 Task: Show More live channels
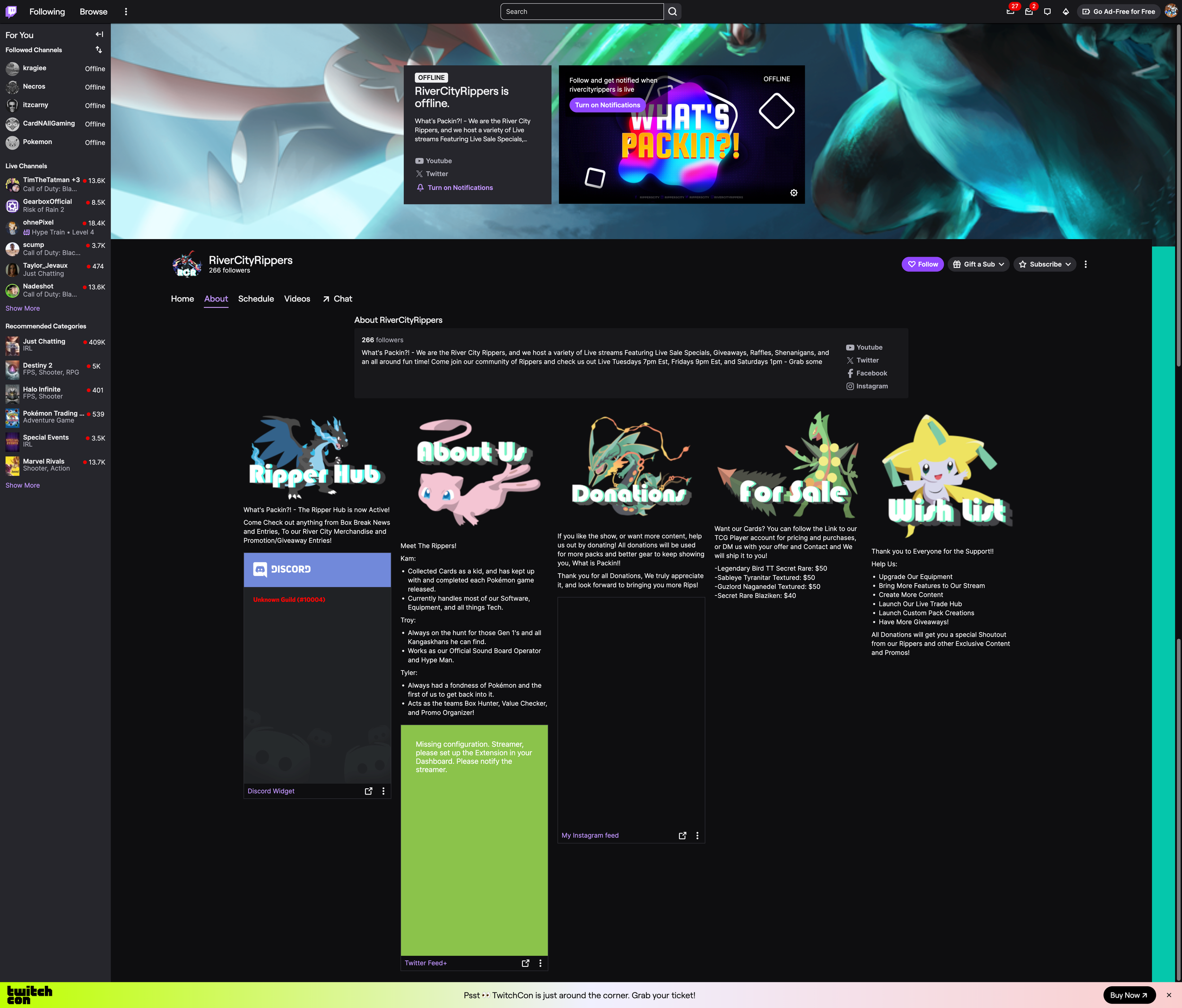pyautogui.click(x=23, y=309)
